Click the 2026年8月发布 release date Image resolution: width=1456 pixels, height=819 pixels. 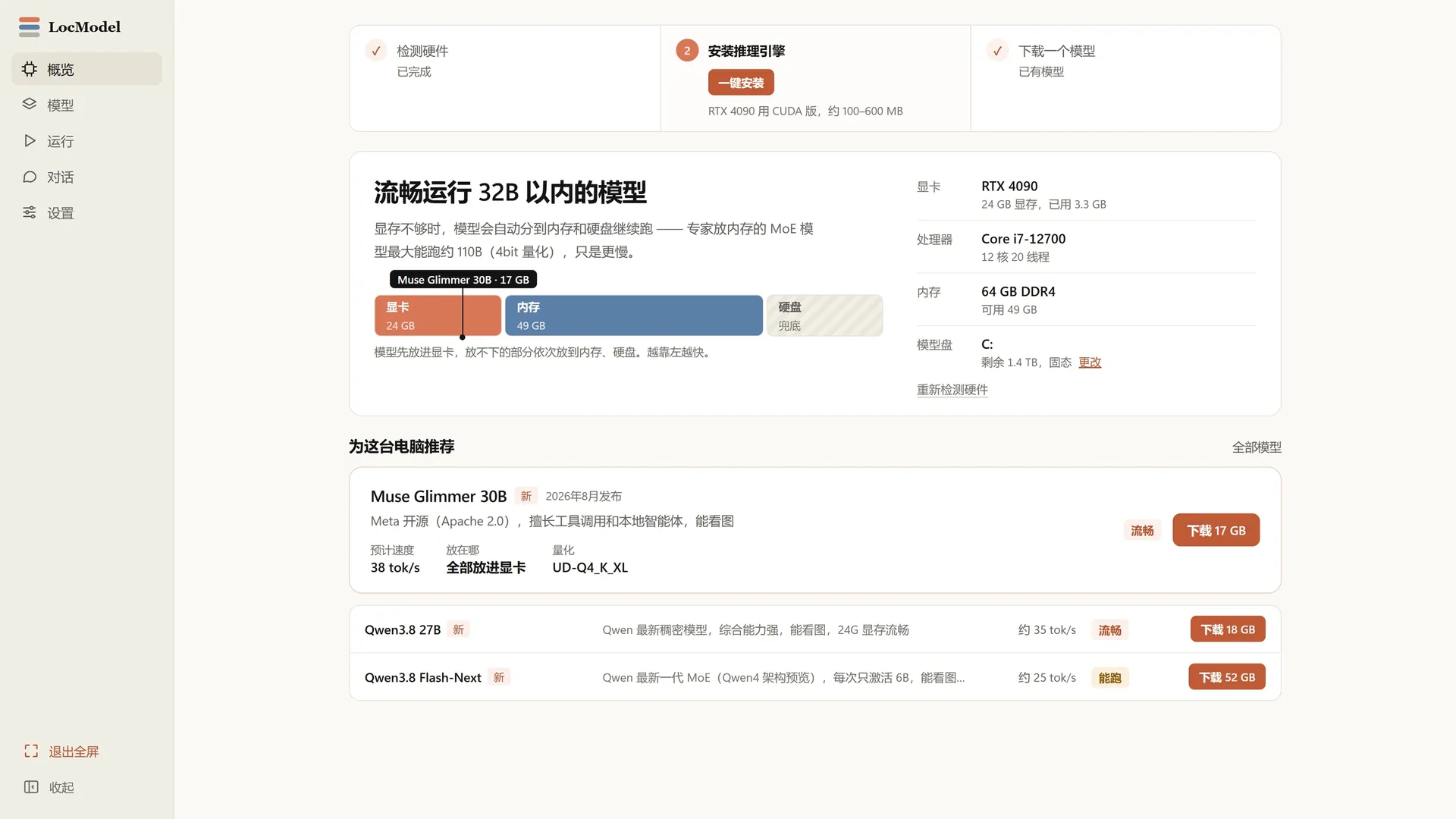pos(583,496)
